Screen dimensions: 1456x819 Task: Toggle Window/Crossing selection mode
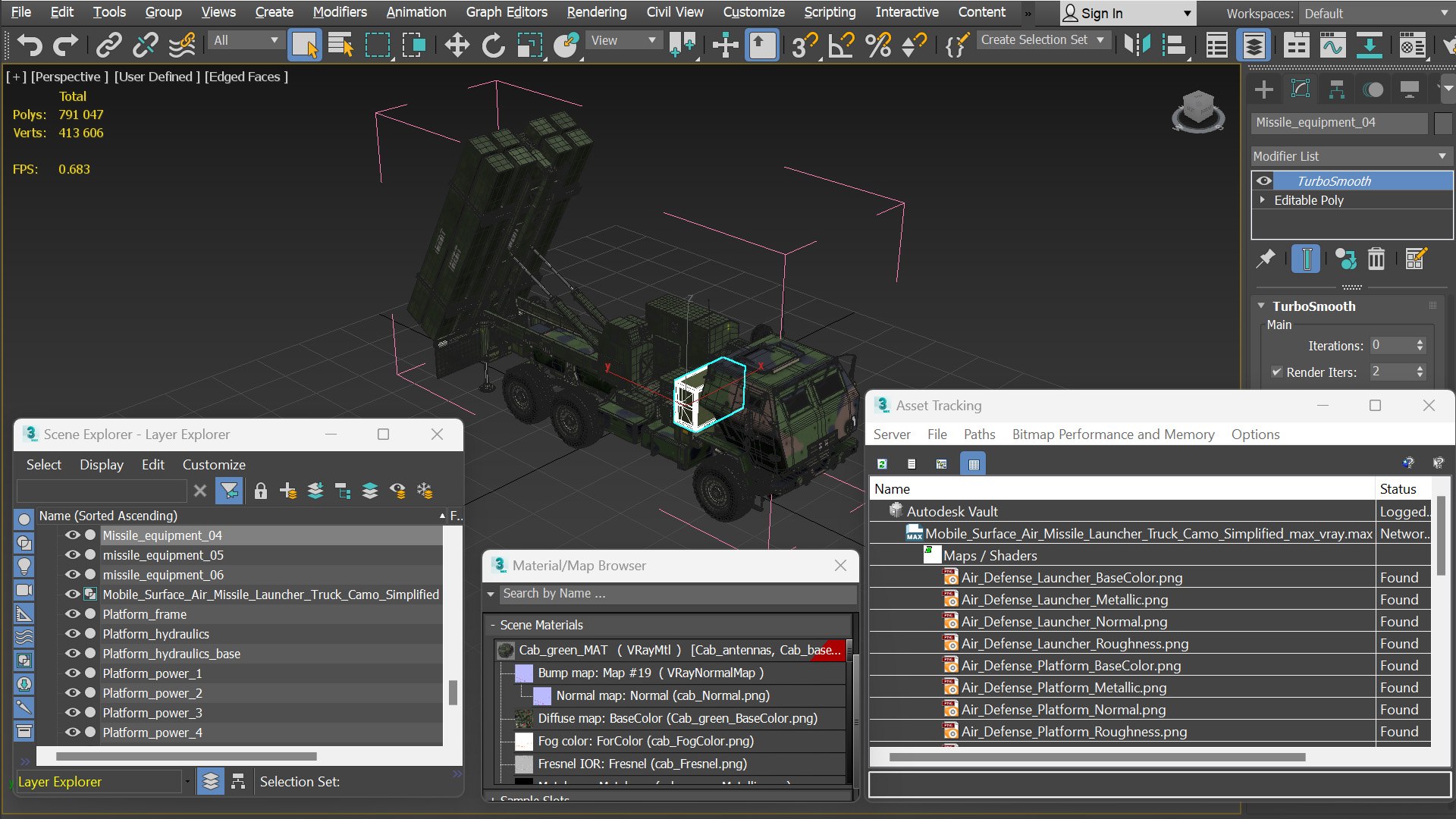(x=414, y=45)
